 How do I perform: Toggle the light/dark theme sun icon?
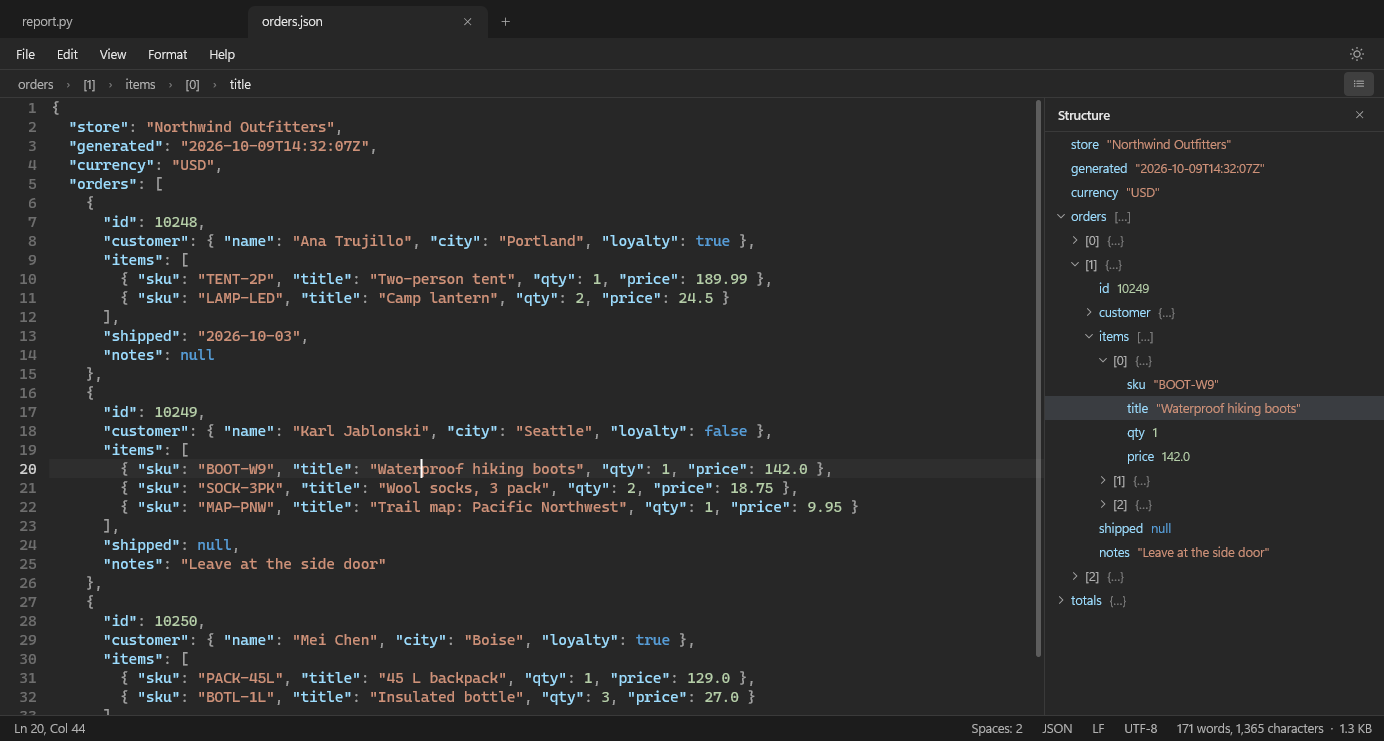pyautogui.click(x=1357, y=54)
